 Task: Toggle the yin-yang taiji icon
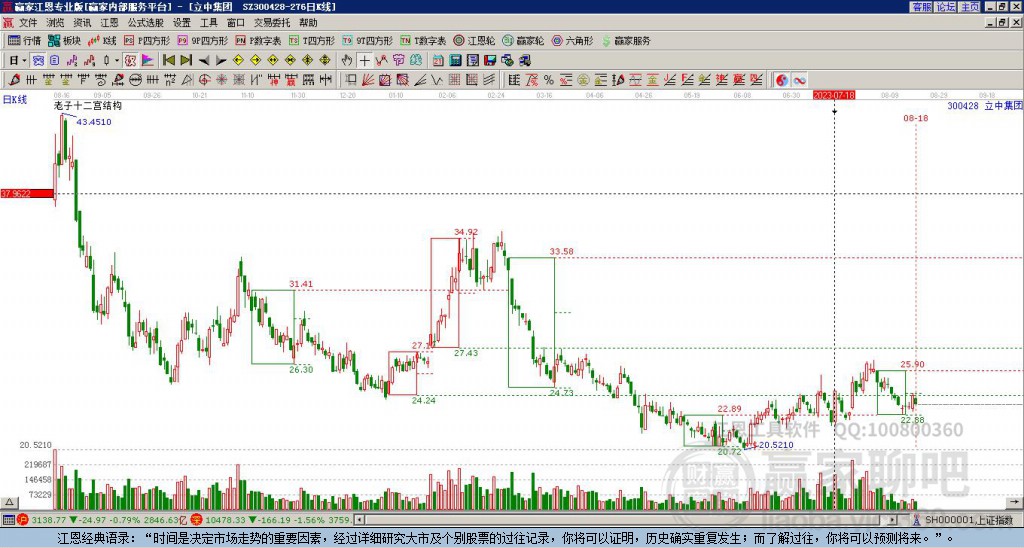pyautogui.click(x=782, y=80)
